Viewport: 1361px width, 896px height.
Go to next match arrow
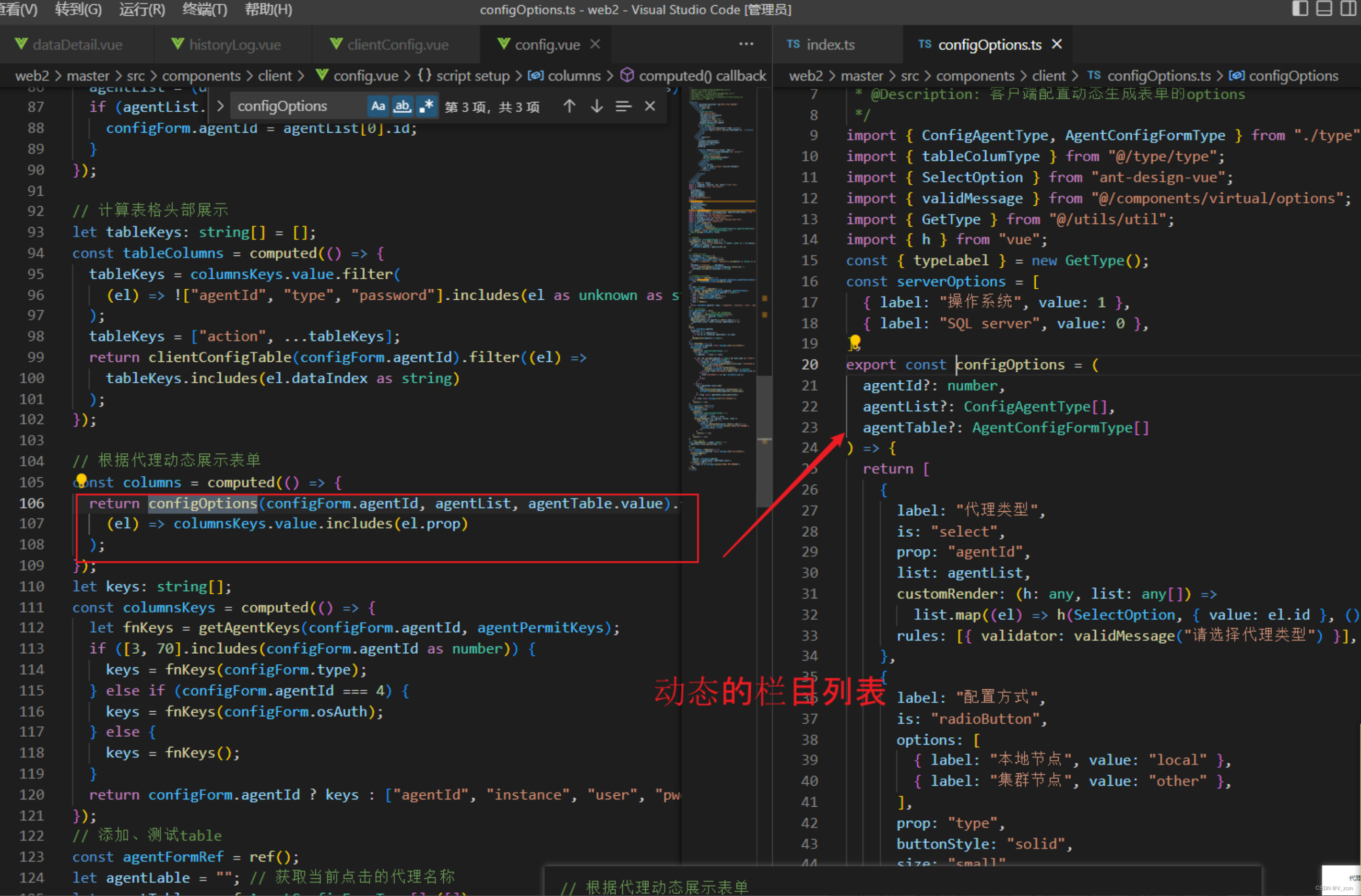coord(596,107)
